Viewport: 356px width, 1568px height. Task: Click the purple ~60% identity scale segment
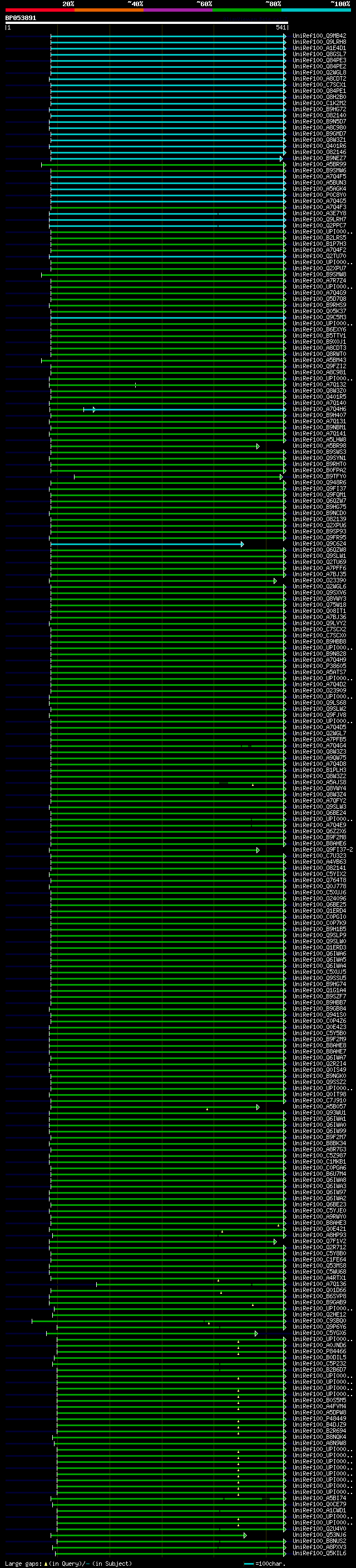179,10
